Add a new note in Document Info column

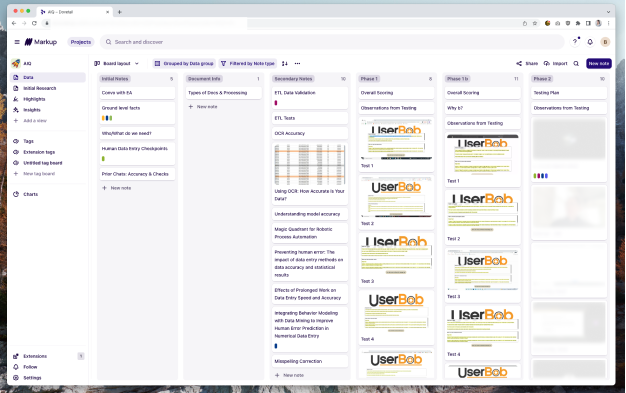203,107
